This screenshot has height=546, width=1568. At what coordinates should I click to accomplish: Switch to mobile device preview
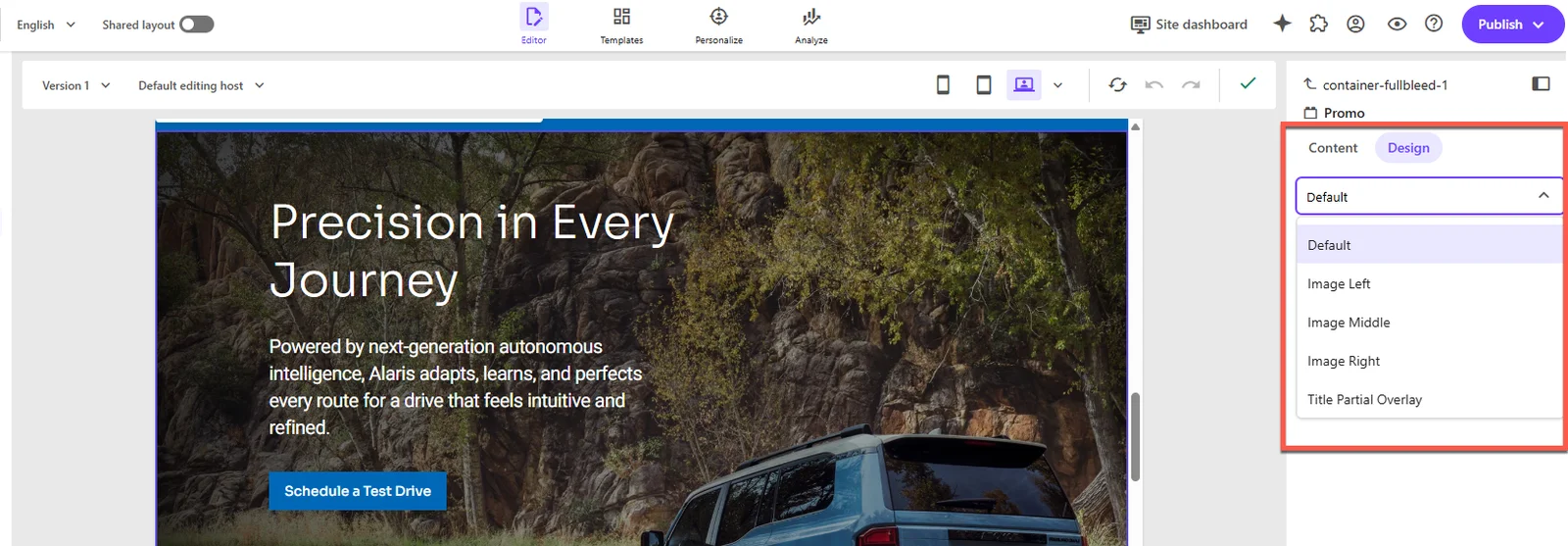click(943, 85)
